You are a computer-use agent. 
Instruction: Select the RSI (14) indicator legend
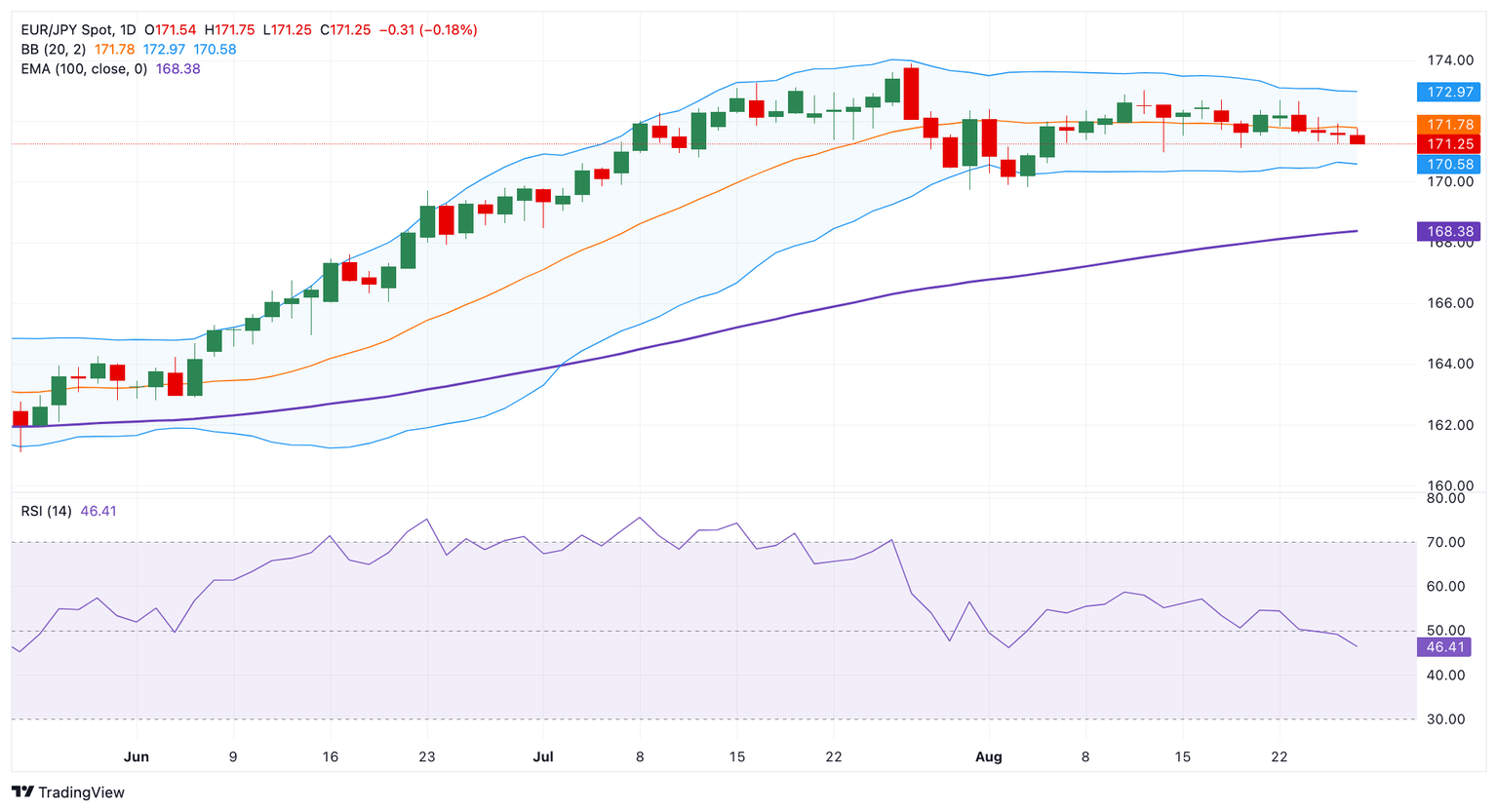pyautogui.click(x=47, y=511)
